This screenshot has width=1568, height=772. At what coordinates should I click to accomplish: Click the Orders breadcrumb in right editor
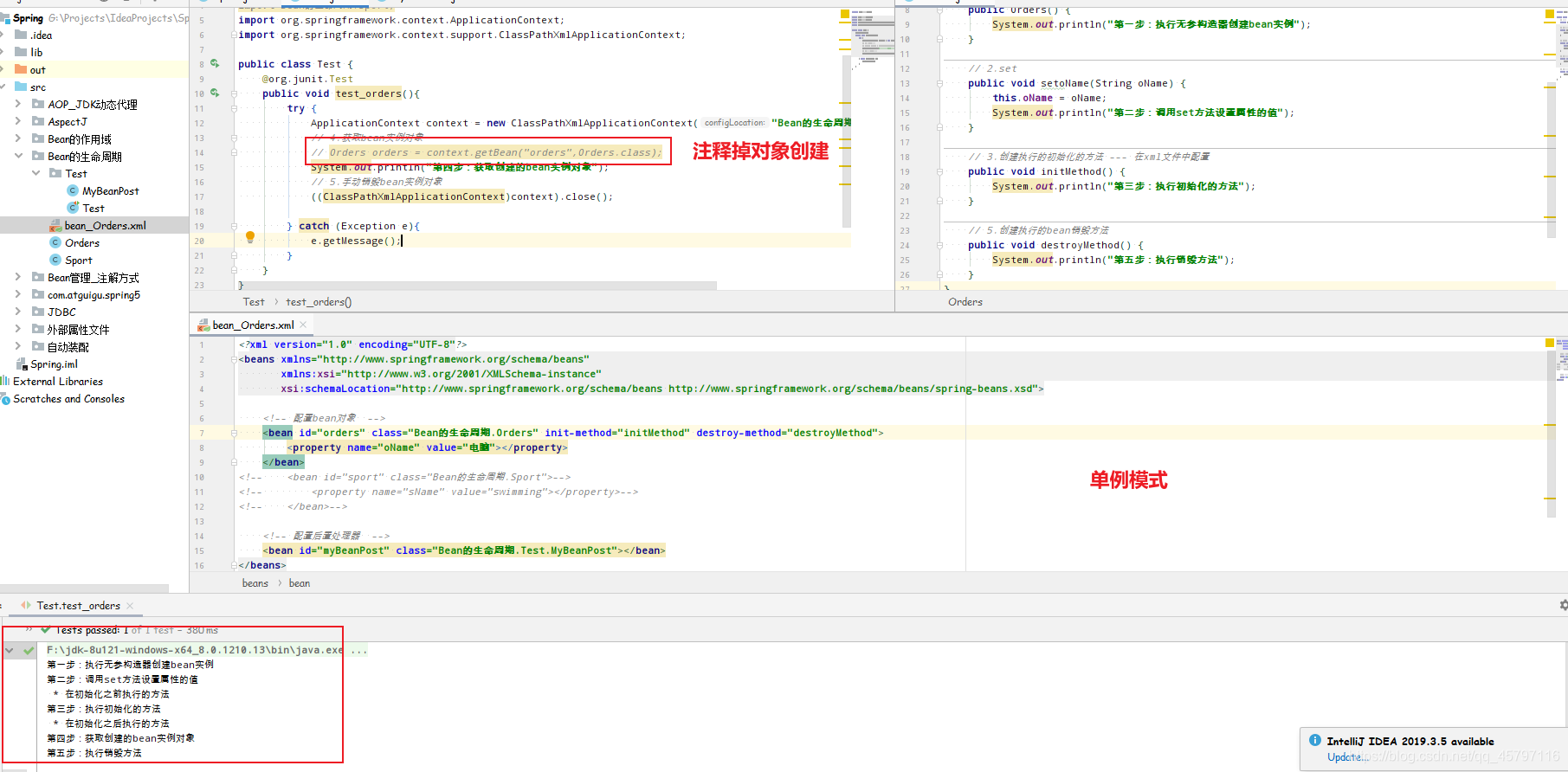point(965,302)
